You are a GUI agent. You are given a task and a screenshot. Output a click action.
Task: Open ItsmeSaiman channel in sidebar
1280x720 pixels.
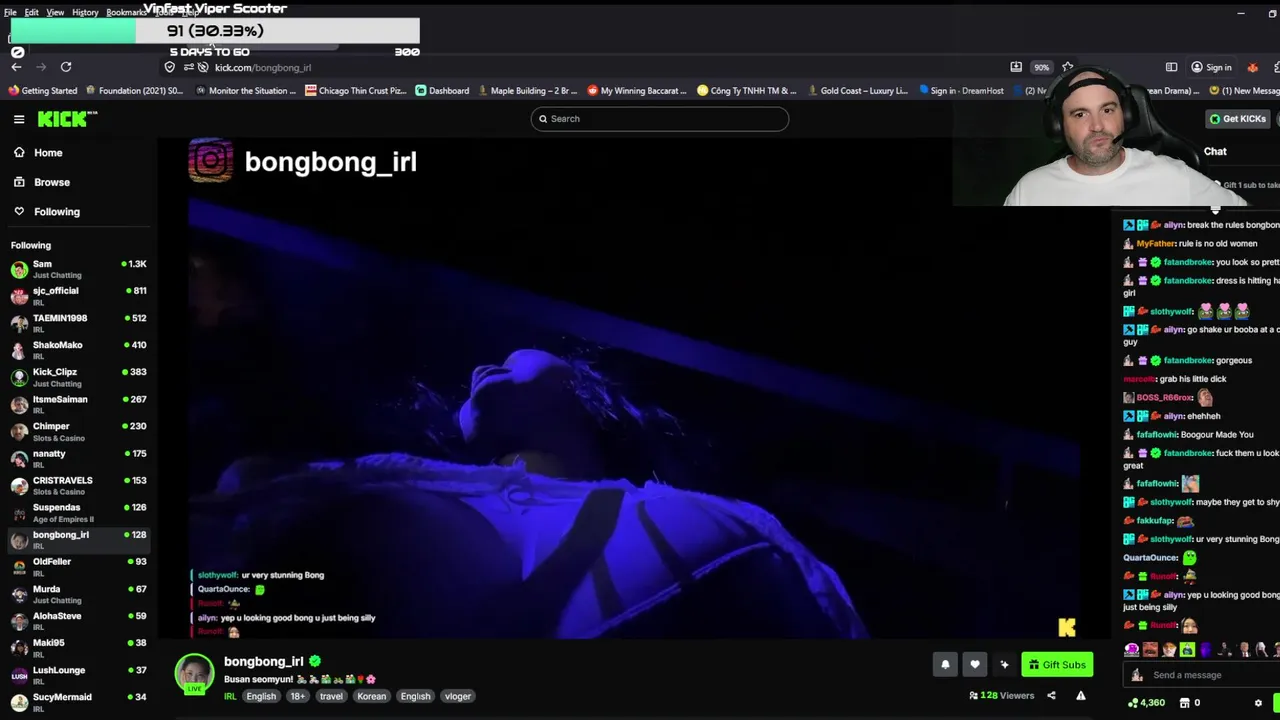point(78,403)
